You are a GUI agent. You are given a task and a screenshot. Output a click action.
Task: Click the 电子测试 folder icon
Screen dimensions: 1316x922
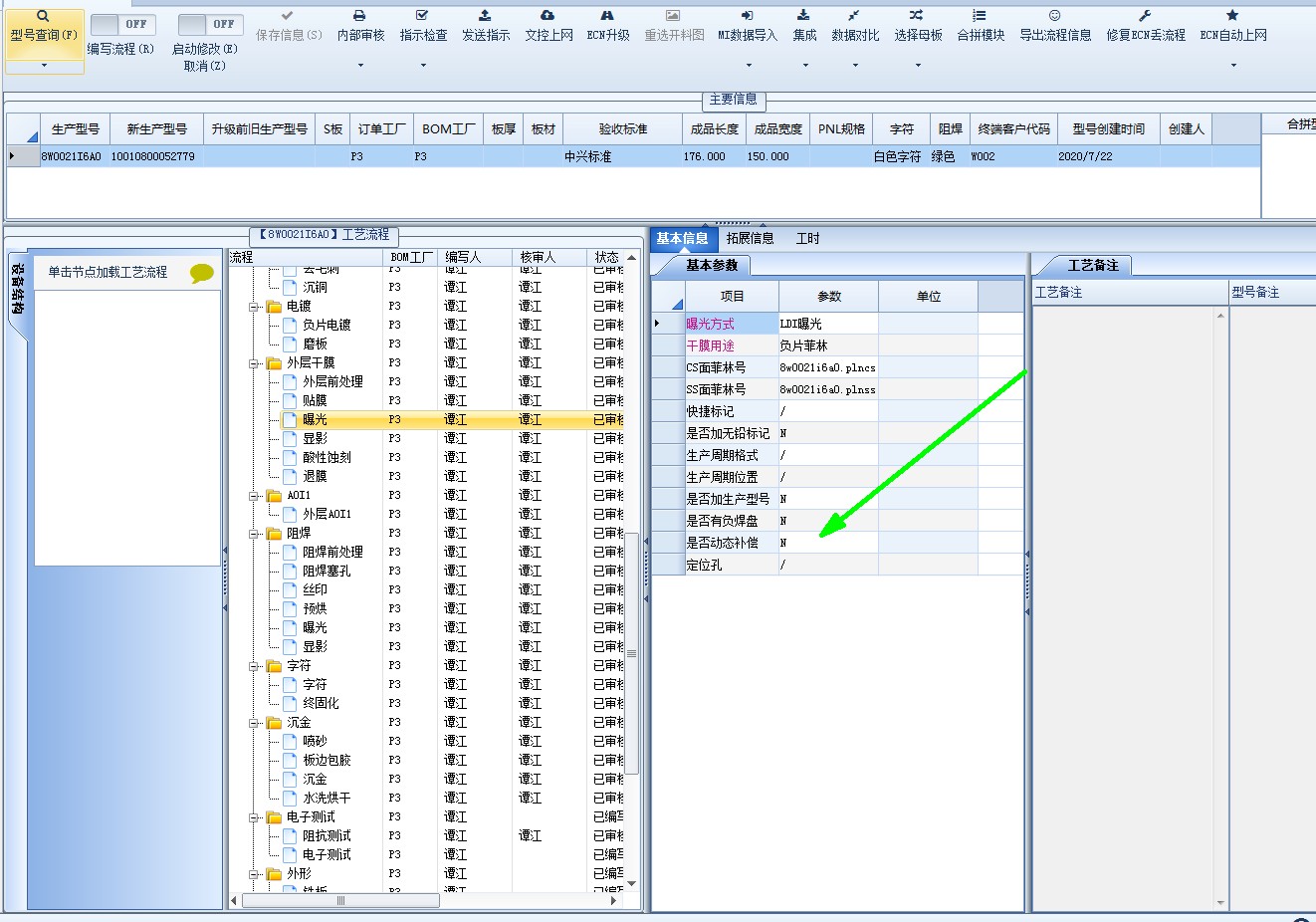(274, 816)
